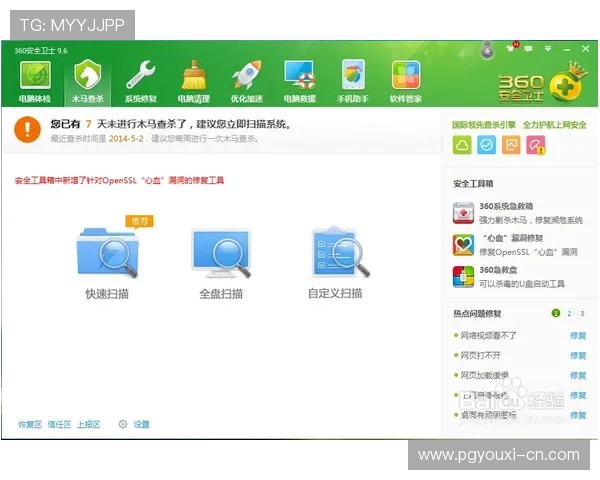Viewport: 600px width, 480px height.
Task: Open 手机助手 phone assistant
Action: 352,82
